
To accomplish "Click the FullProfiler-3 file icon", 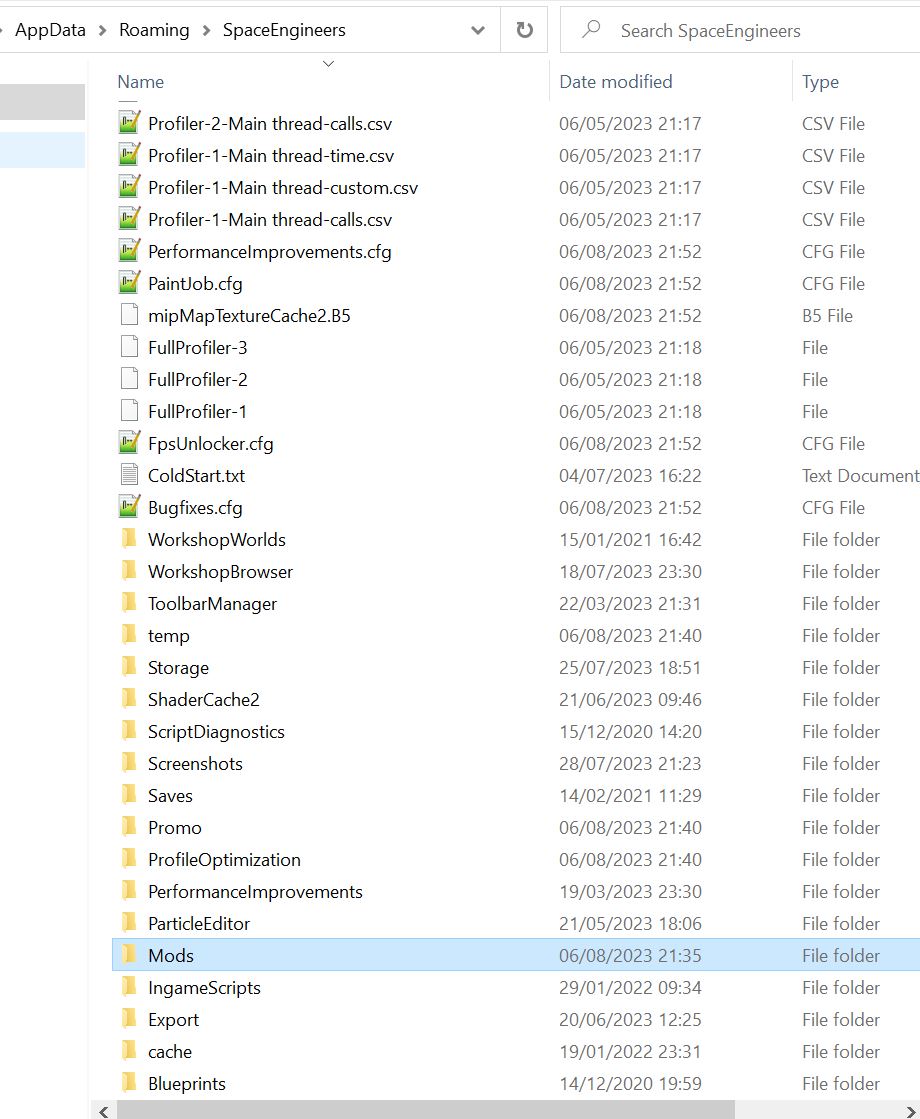I will coord(129,347).
